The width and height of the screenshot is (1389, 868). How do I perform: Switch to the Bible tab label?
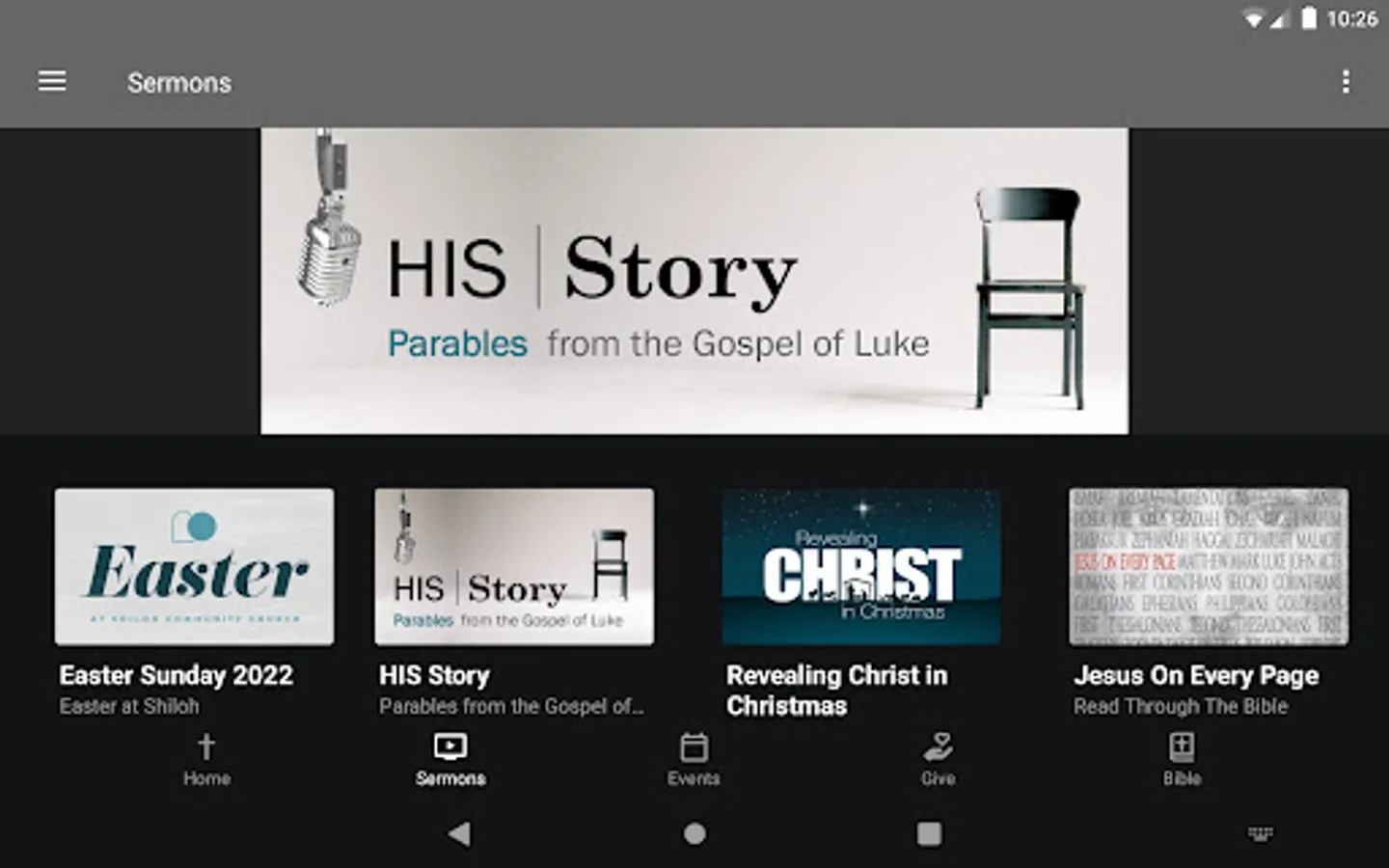pos(1182,778)
